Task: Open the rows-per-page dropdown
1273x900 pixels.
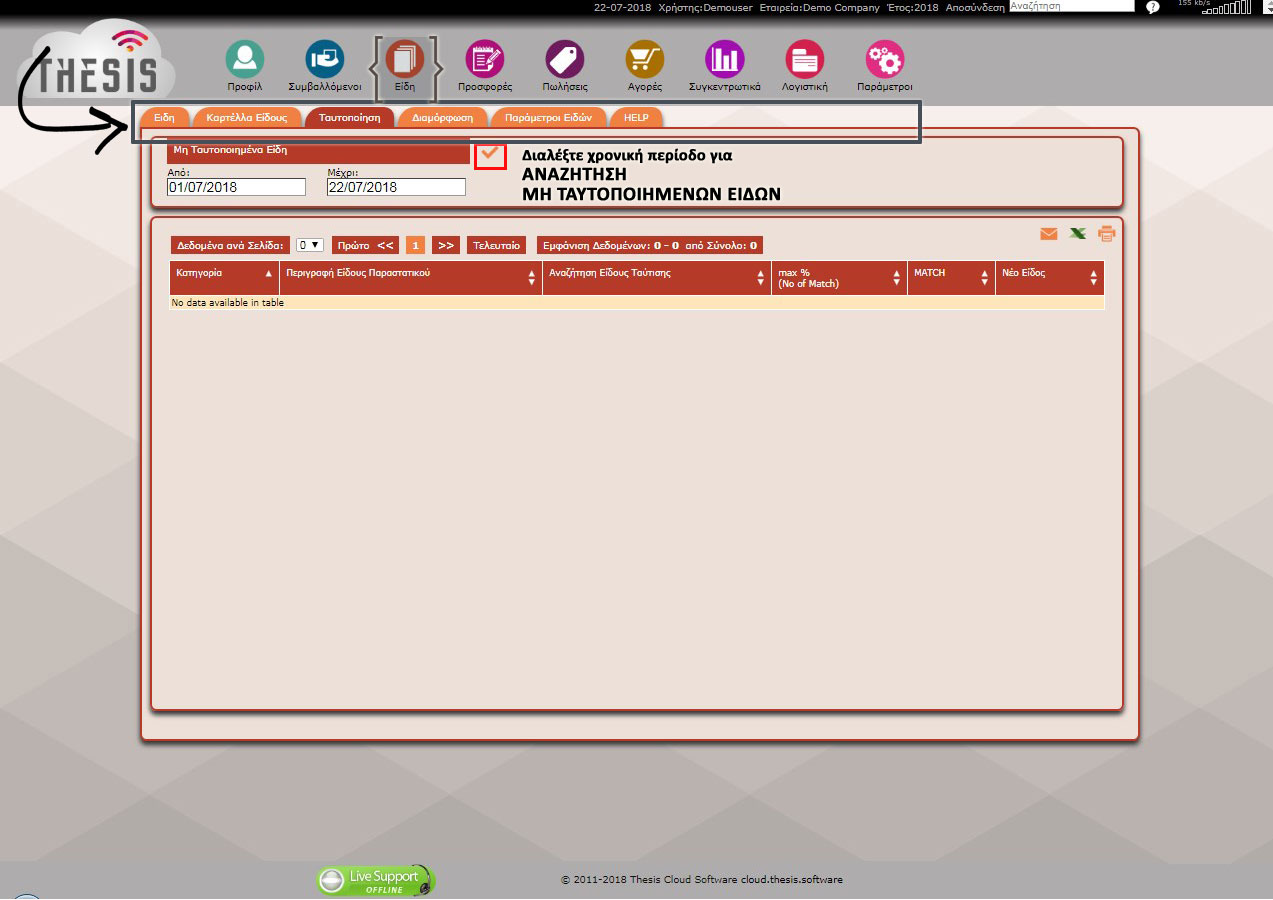Action: tap(310, 245)
